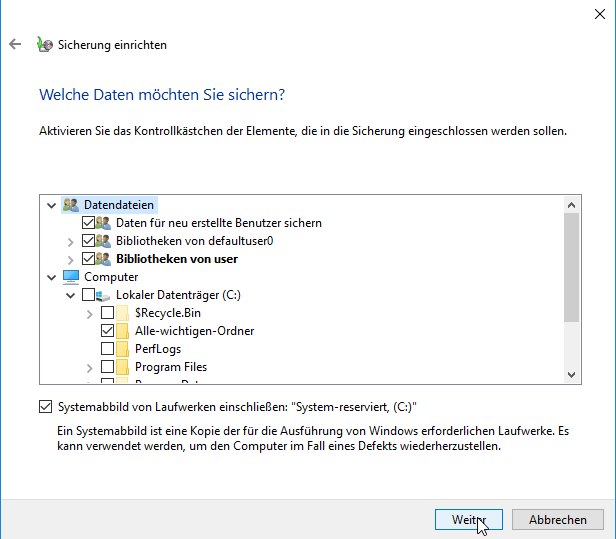Expand Bibliotheken von defaultuser0 node
Screen dimensions: 616x539
coord(70,241)
